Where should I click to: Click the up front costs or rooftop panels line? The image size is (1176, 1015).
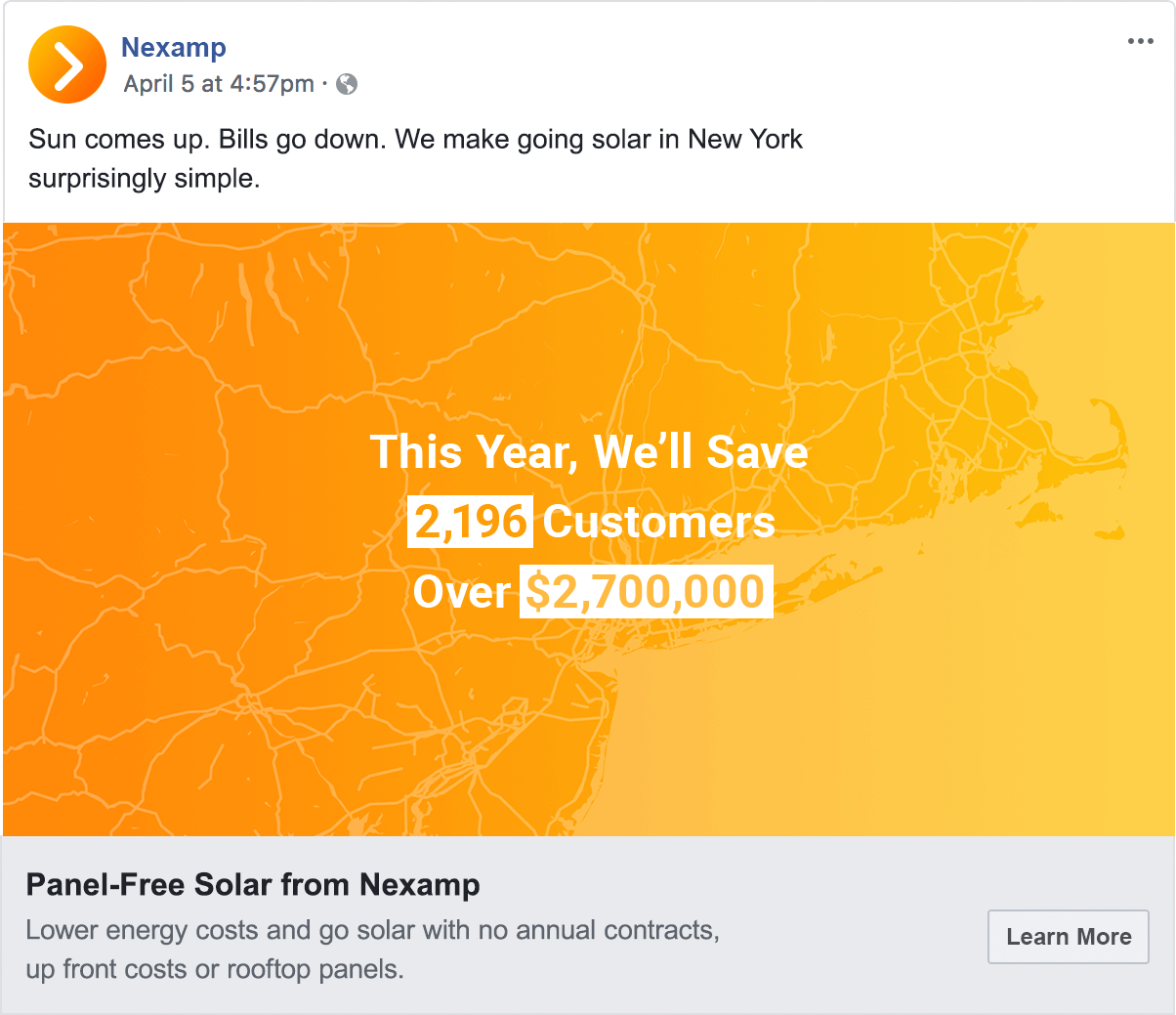215,970
